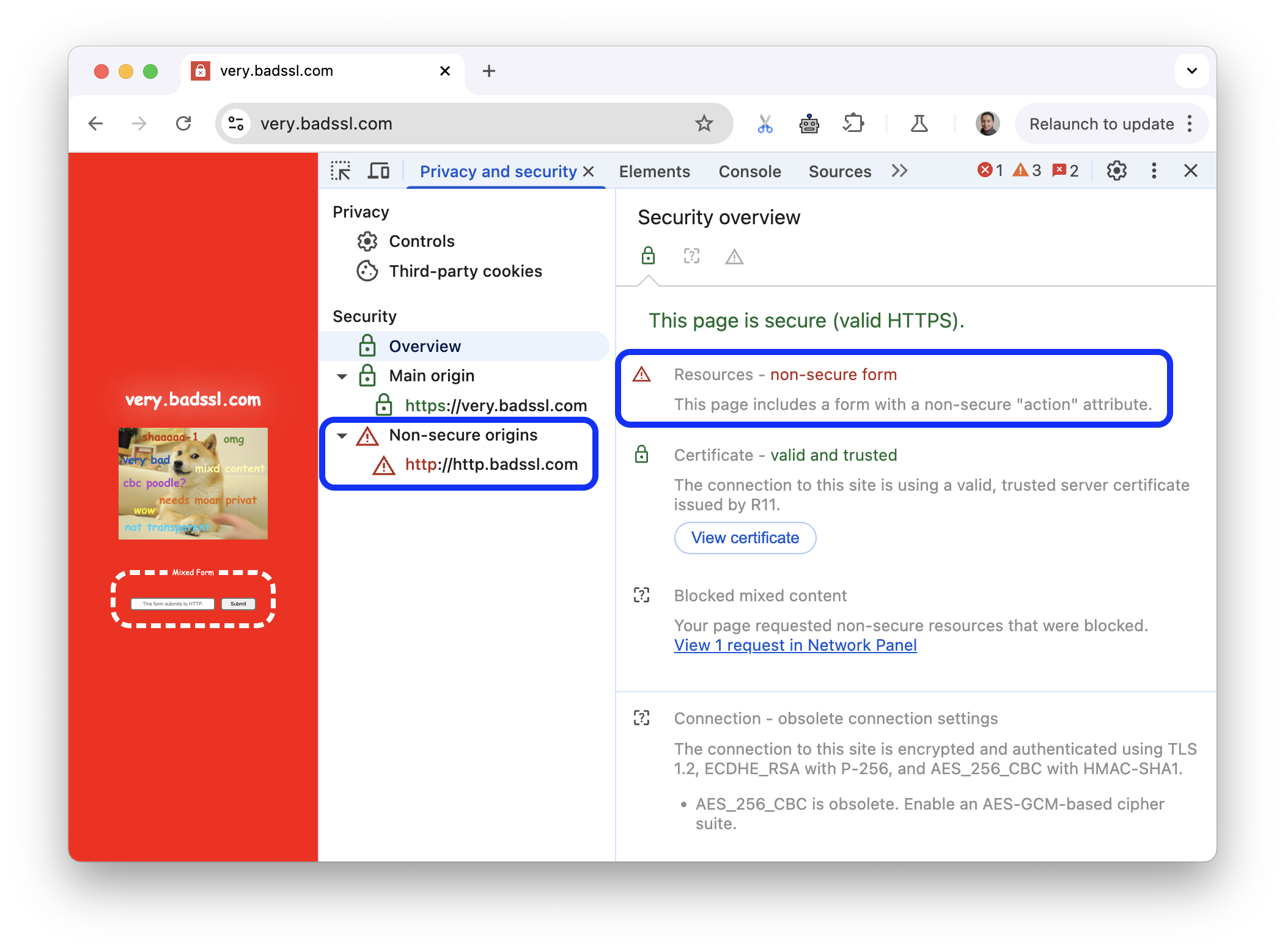Click the lock icon in Security Overview
This screenshot has height=952, width=1285.
(x=649, y=257)
